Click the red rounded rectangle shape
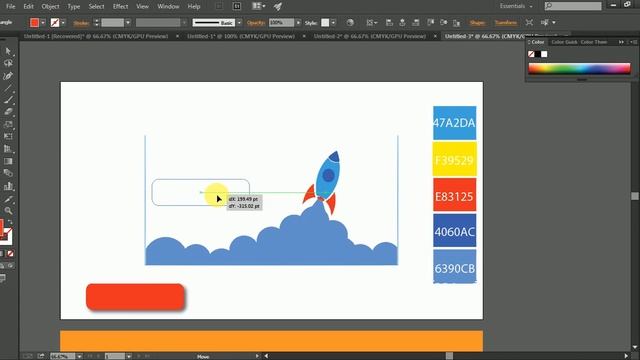 point(136,297)
